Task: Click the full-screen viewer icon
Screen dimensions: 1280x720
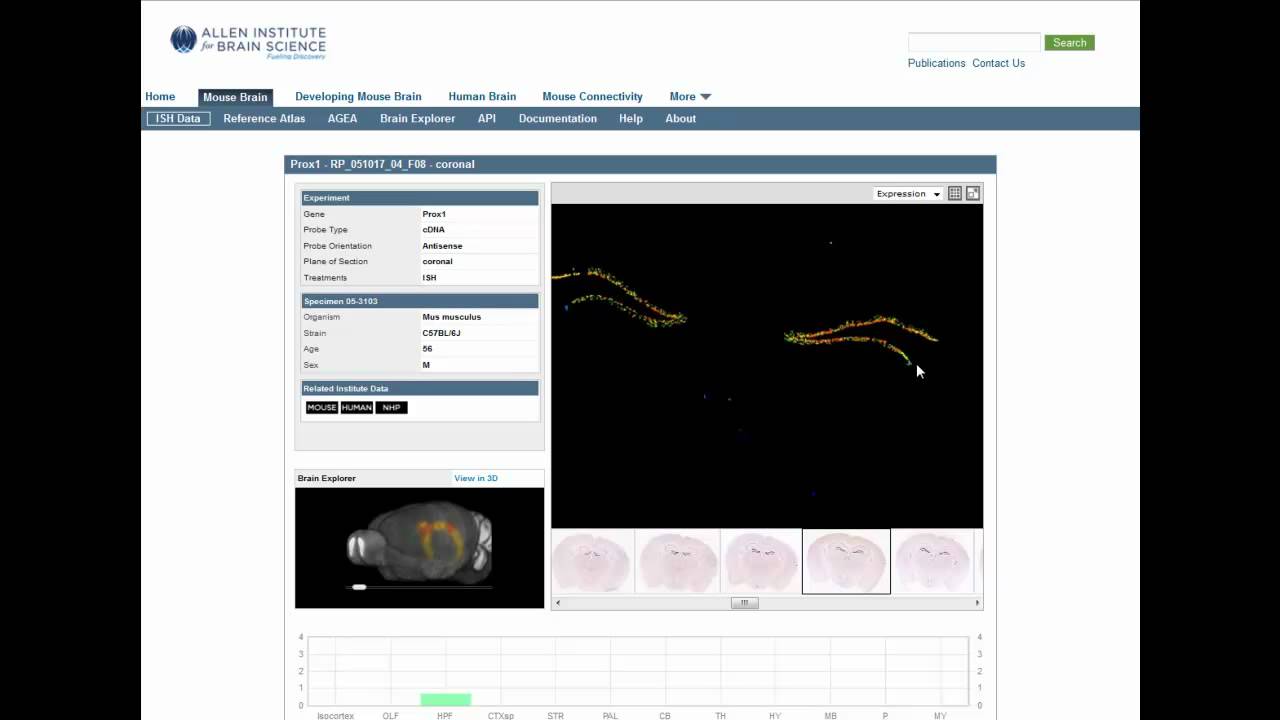Action: coord(972,193)
